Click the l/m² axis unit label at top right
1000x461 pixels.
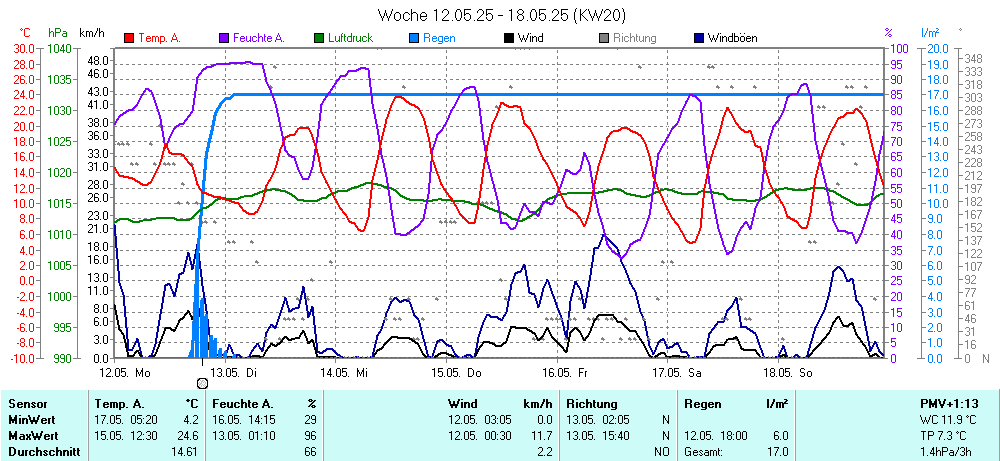click(x=931, y=33)
